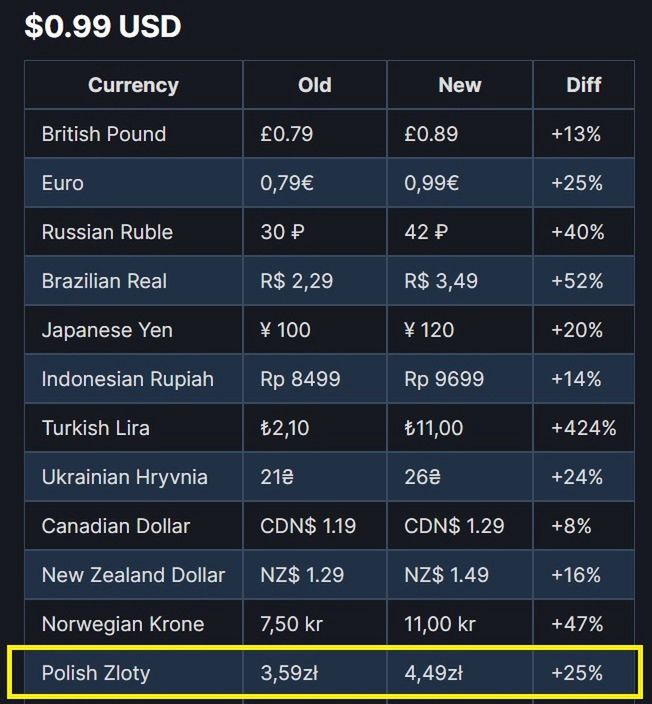652x704 pixels.
Task: Click the Currency column header
Action: 133,85
